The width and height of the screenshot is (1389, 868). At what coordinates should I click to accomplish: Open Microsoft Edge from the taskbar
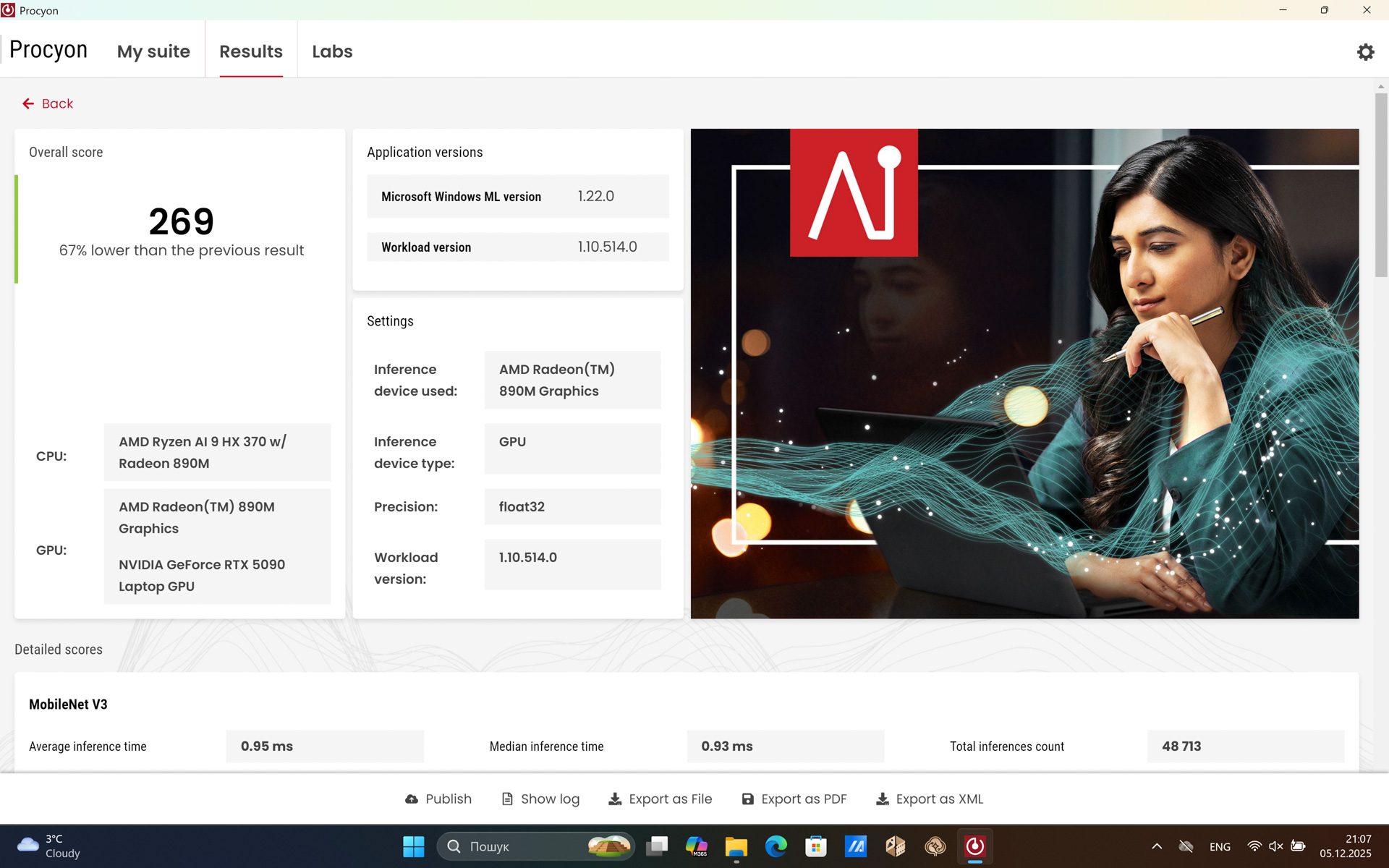(776, 846)
